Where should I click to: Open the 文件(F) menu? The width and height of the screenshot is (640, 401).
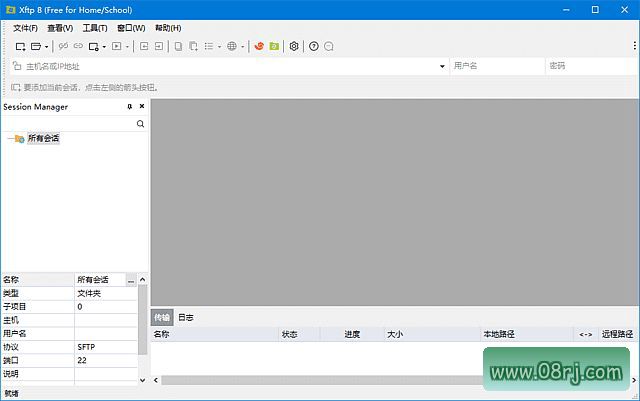(25, 28)
